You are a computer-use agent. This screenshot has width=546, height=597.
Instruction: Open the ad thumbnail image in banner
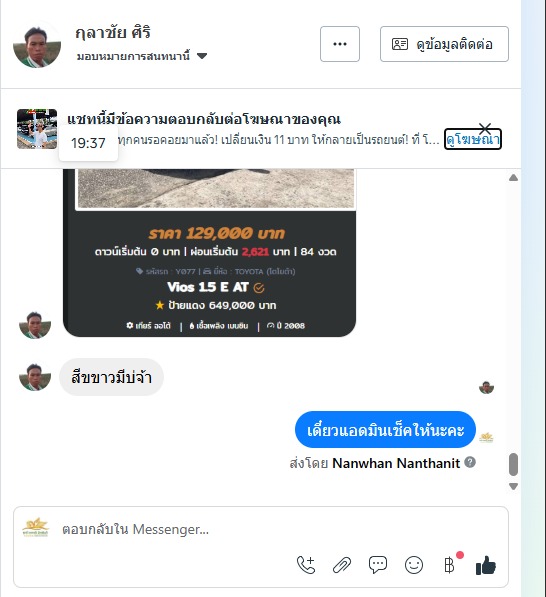coord(37,129)
